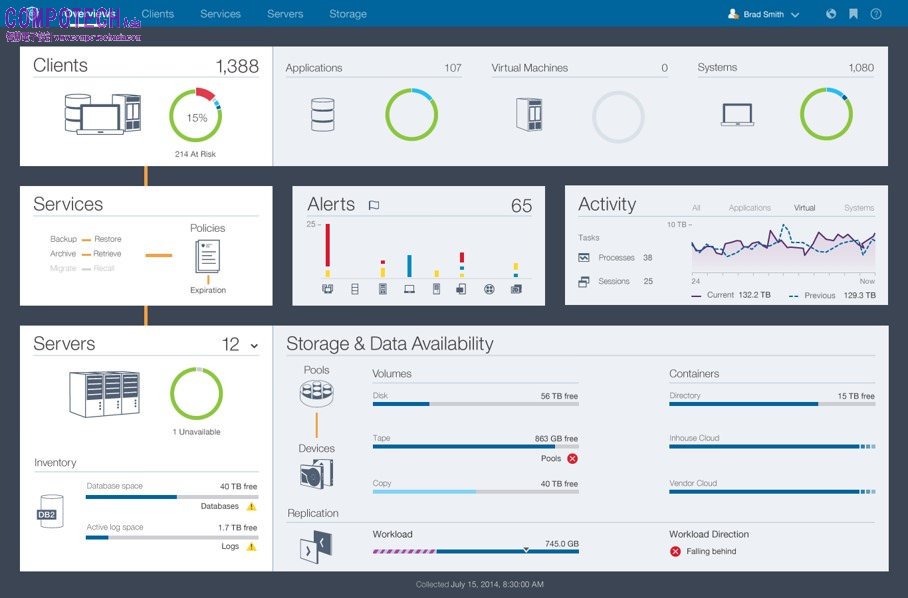This screenshot has width=908, height=598.
Task: Click the Processes task icon
Action: (584, 258)
